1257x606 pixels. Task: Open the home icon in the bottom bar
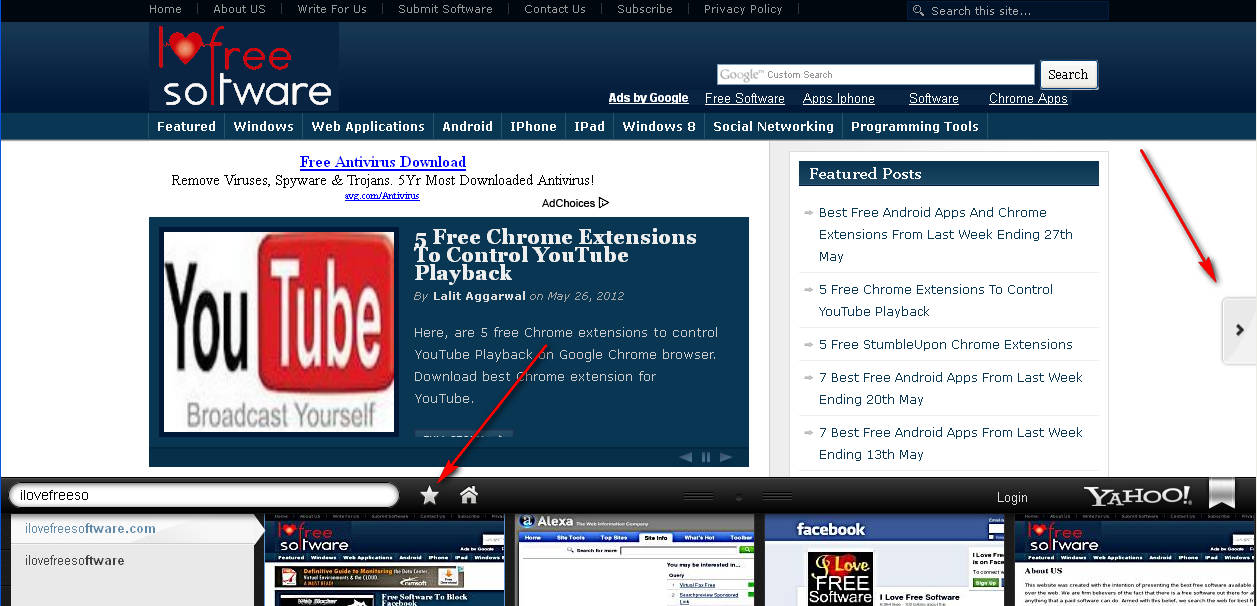tap(468, 495)
